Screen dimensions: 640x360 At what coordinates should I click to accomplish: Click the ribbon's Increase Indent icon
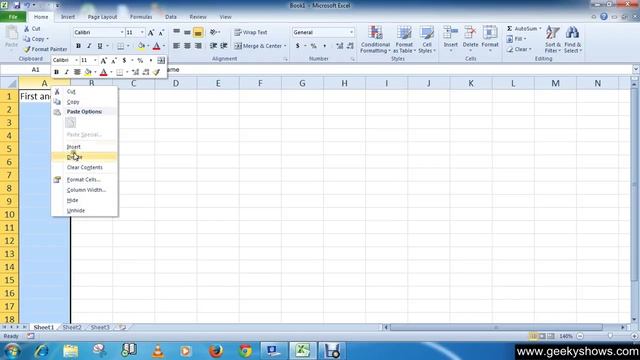[224, 46]
